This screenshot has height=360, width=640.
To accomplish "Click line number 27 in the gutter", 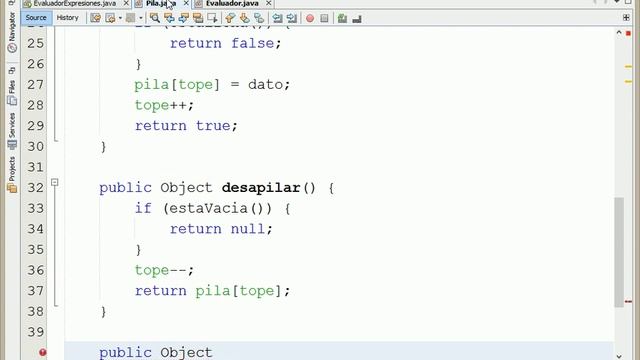I will click(x=36, y=84).
